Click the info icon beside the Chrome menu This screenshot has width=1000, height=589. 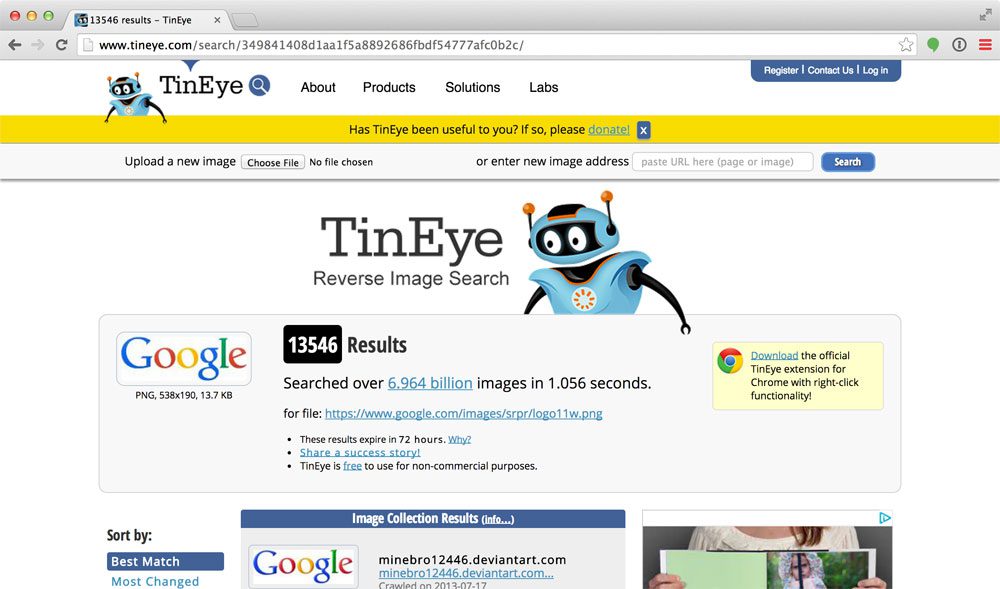959,45
